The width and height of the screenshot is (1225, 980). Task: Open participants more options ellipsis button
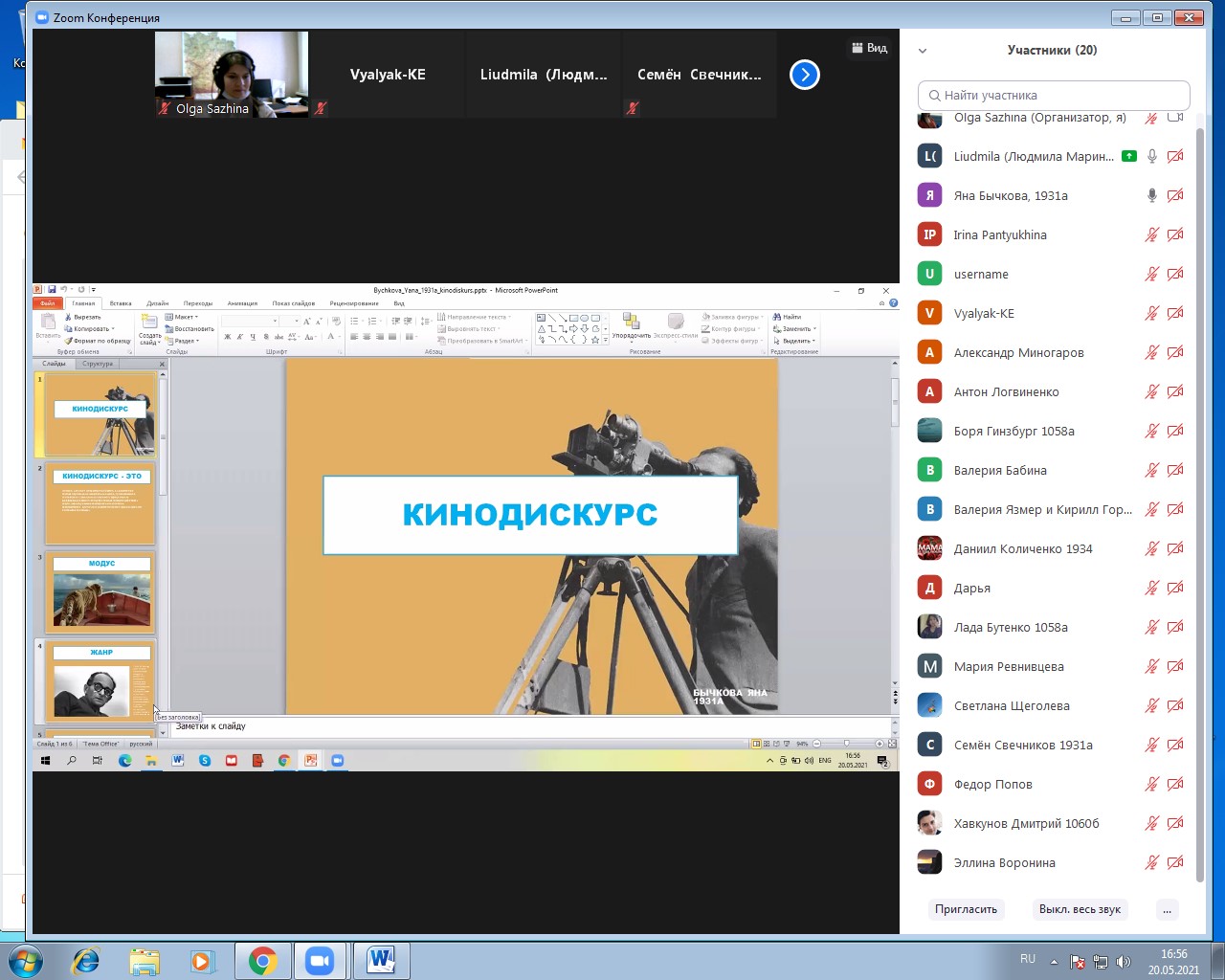tap(1167, 909)
